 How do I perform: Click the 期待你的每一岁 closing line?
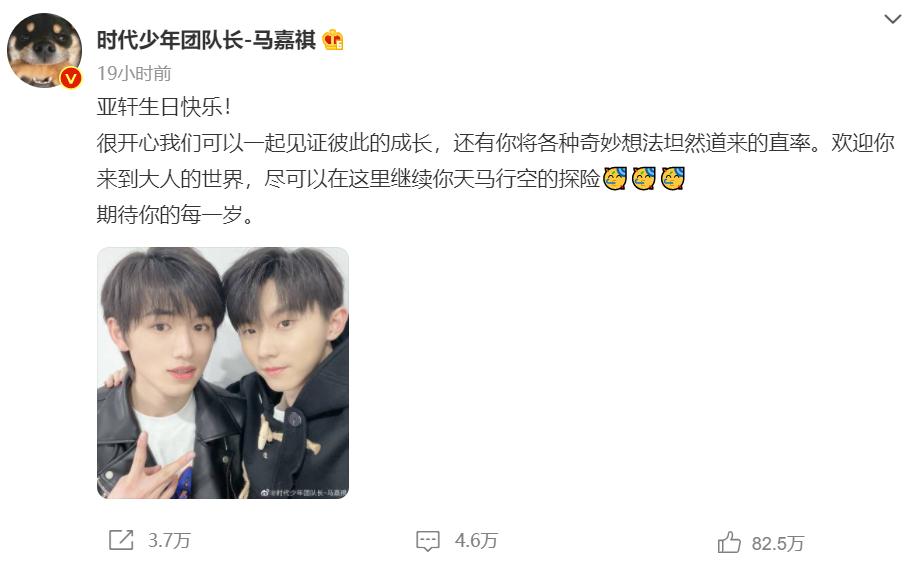click(176, 215)
